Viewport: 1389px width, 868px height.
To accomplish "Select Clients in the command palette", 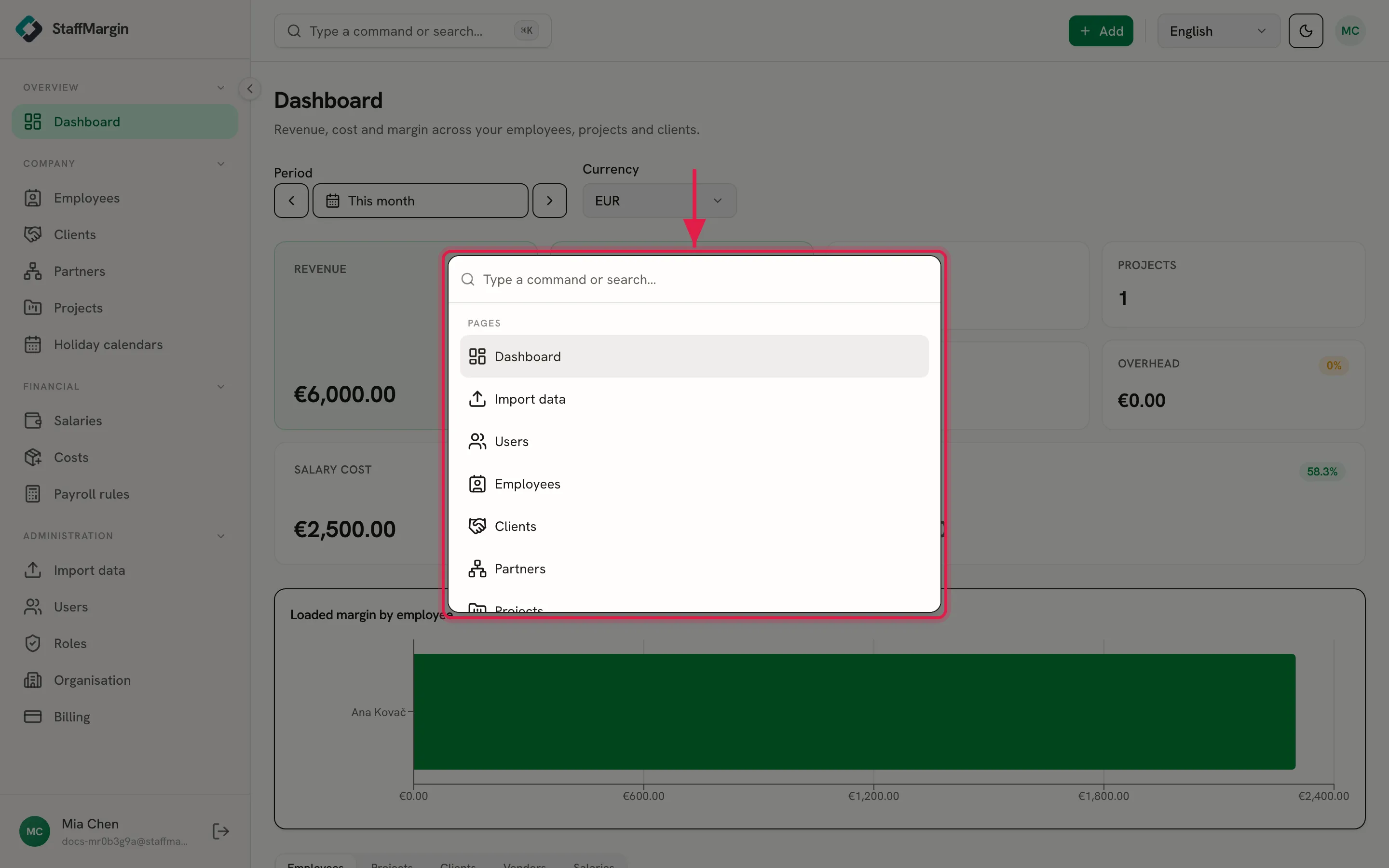I will [694, 527].
